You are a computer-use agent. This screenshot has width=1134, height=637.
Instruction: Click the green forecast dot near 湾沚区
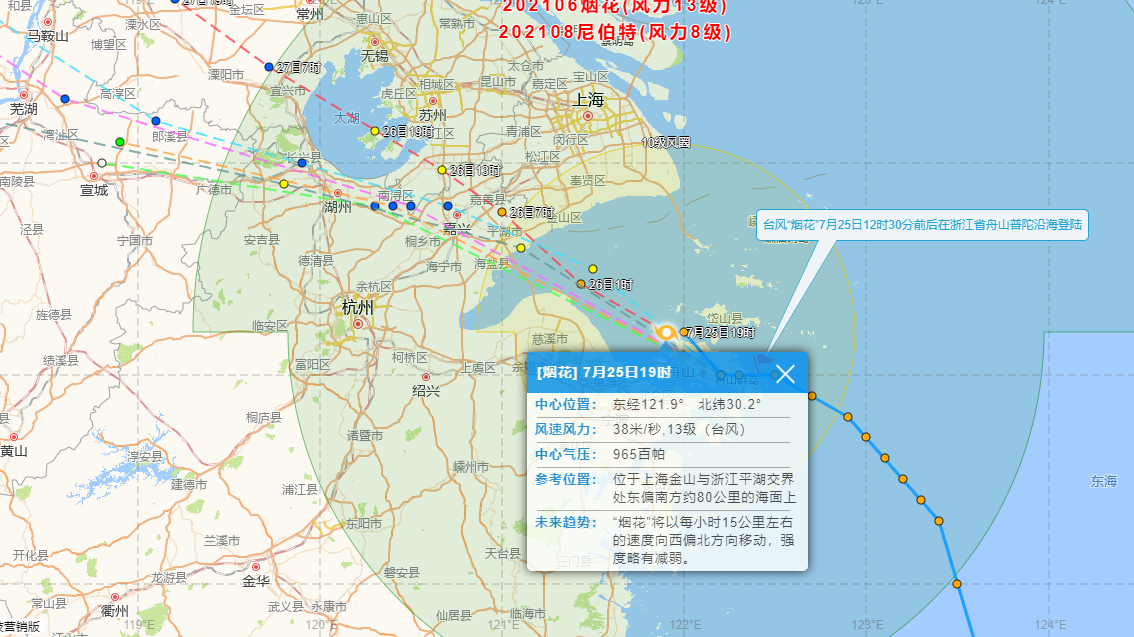pyautogui.click(x=120, y=142)
